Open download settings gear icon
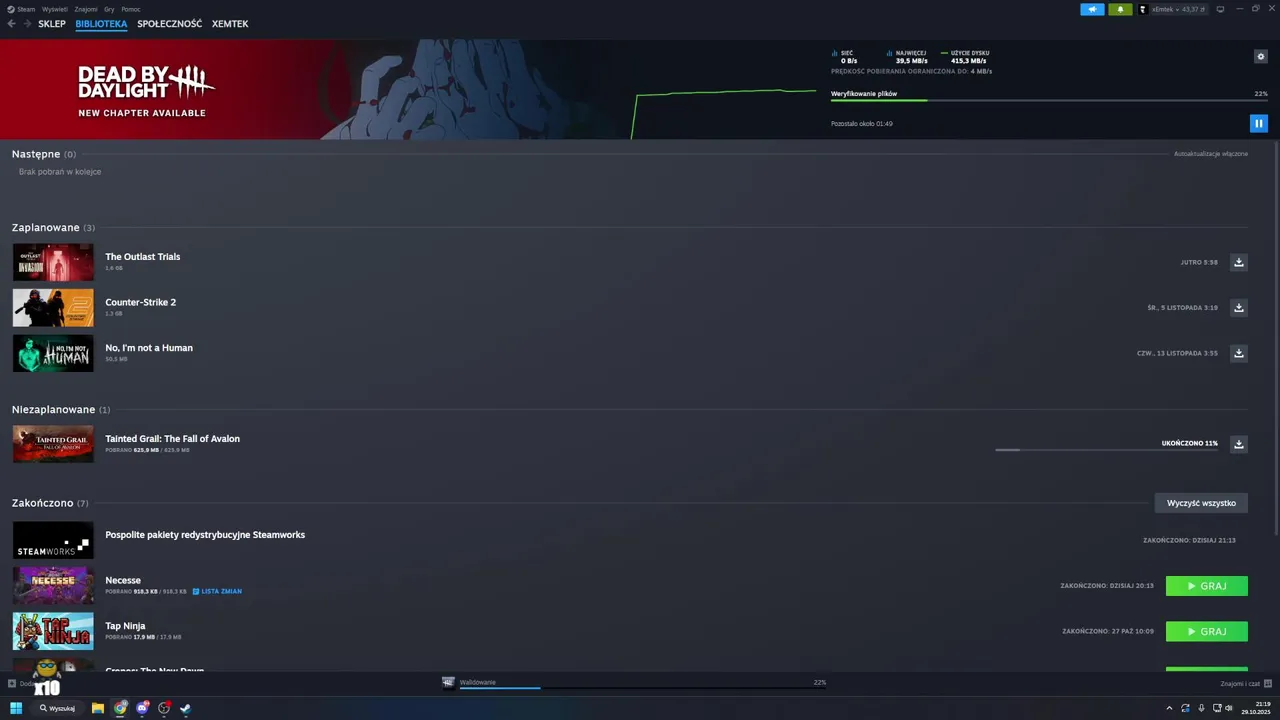This screenshot has height=720, width=1280. coord(1260,56)
